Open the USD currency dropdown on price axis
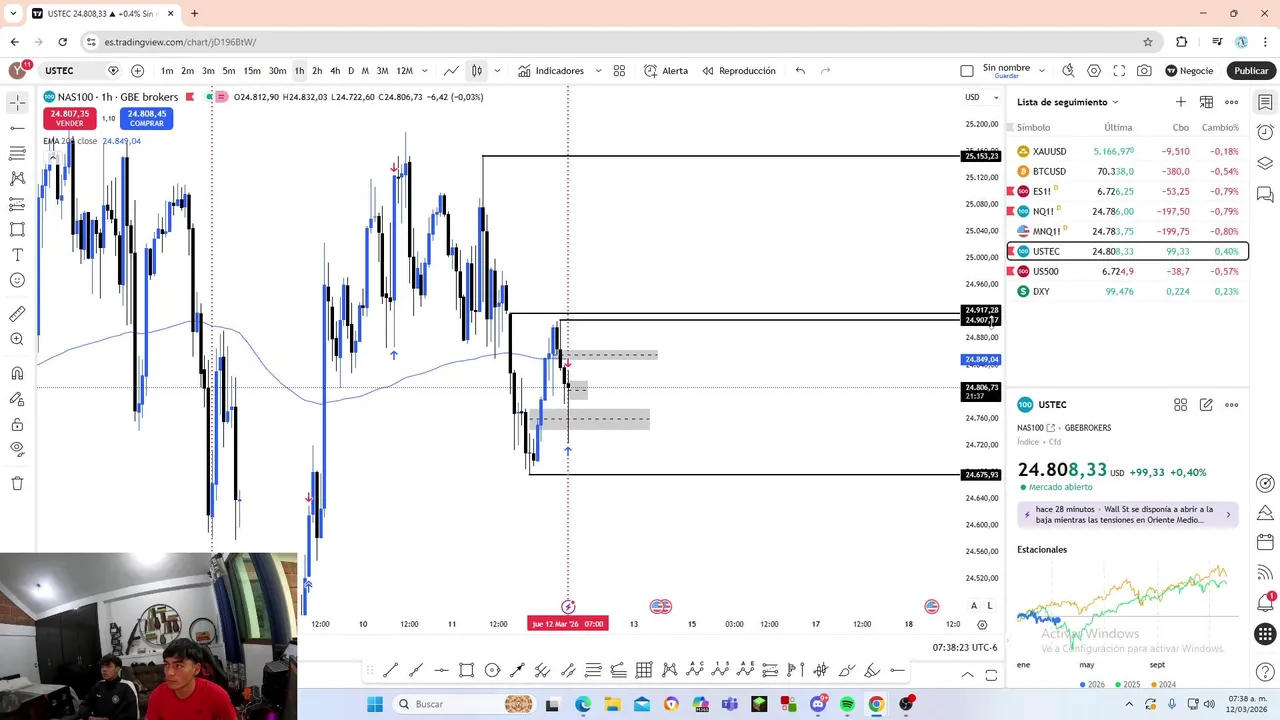The image size is (1280, 720). click(x=980, y=97)
